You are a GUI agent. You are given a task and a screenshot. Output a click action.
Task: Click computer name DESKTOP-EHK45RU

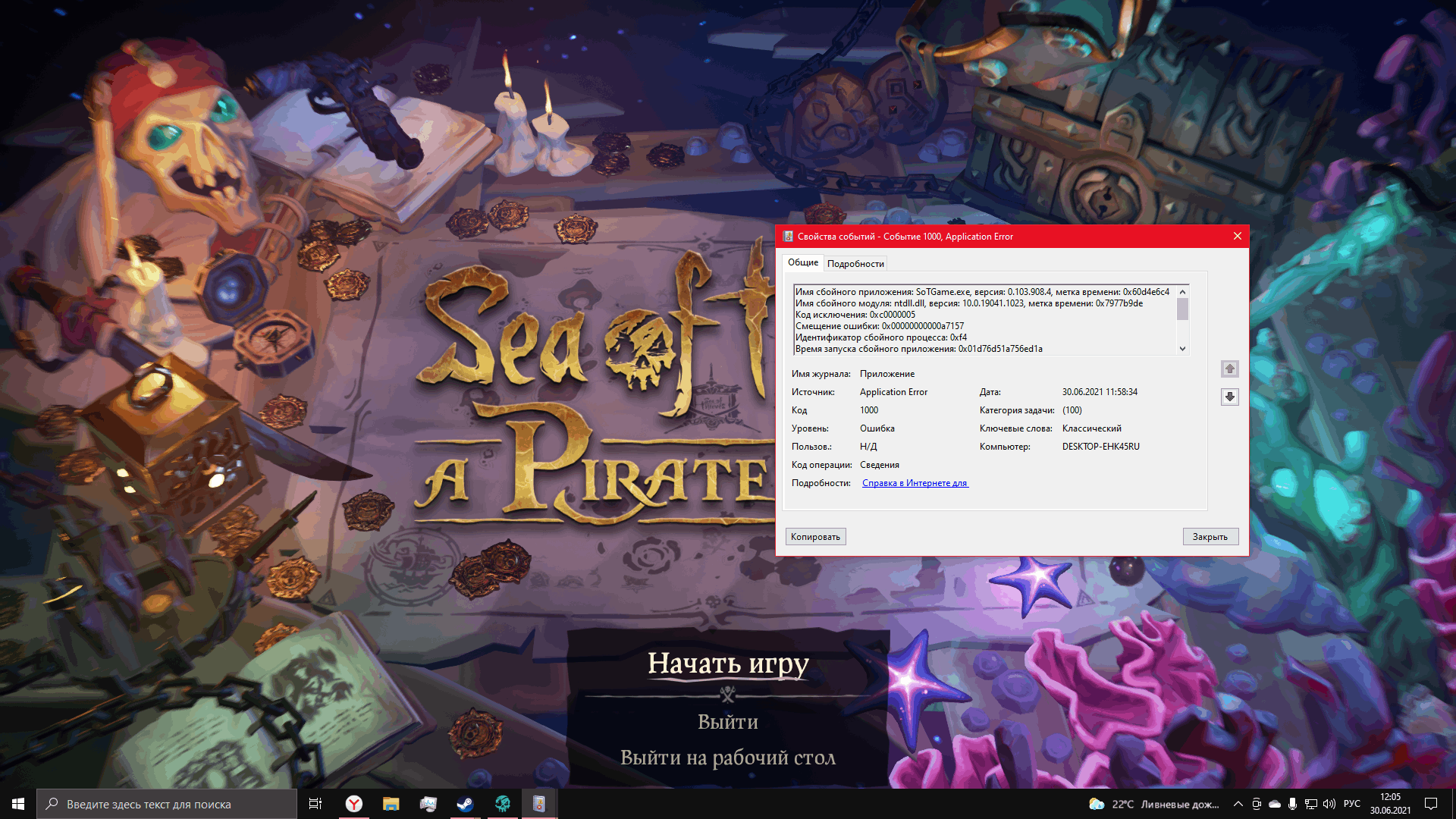(1101, 447)
